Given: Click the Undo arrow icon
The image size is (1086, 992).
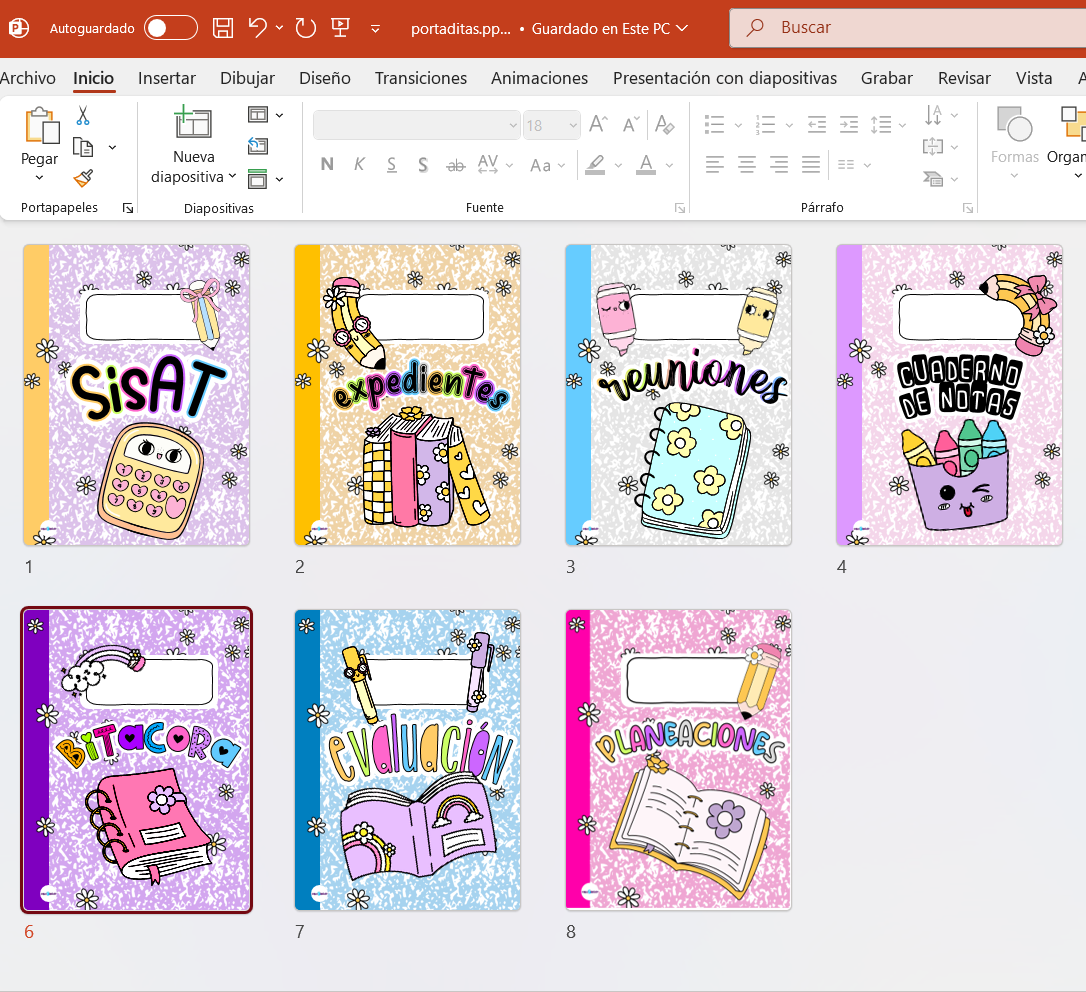Looking at the screenshot, I should coord(258,28).
